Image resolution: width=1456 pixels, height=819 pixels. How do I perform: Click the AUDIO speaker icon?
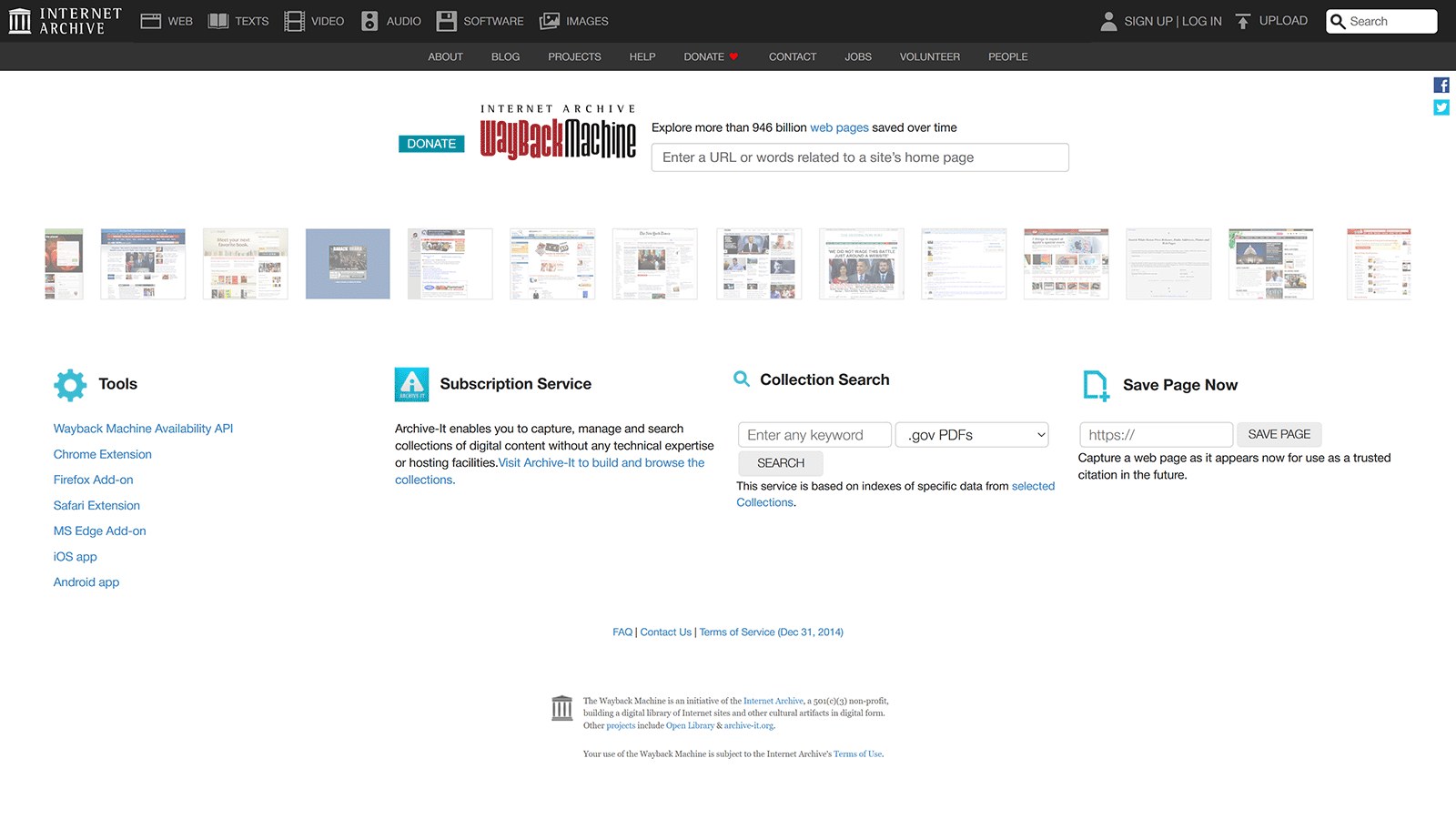369,20
